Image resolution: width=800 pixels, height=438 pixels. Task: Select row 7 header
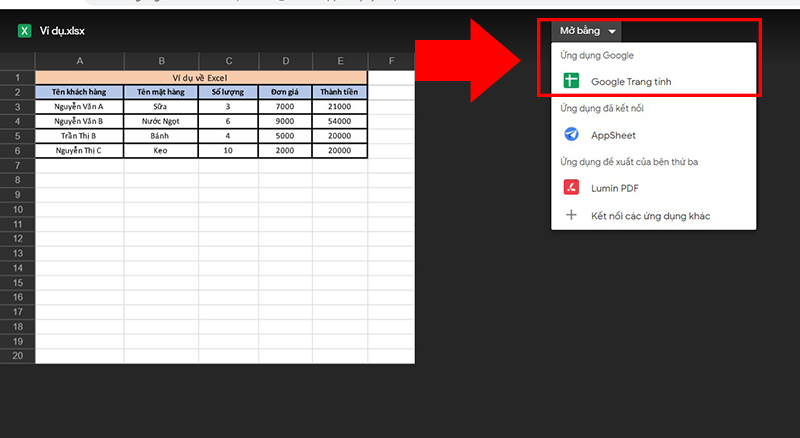point(17,165)
